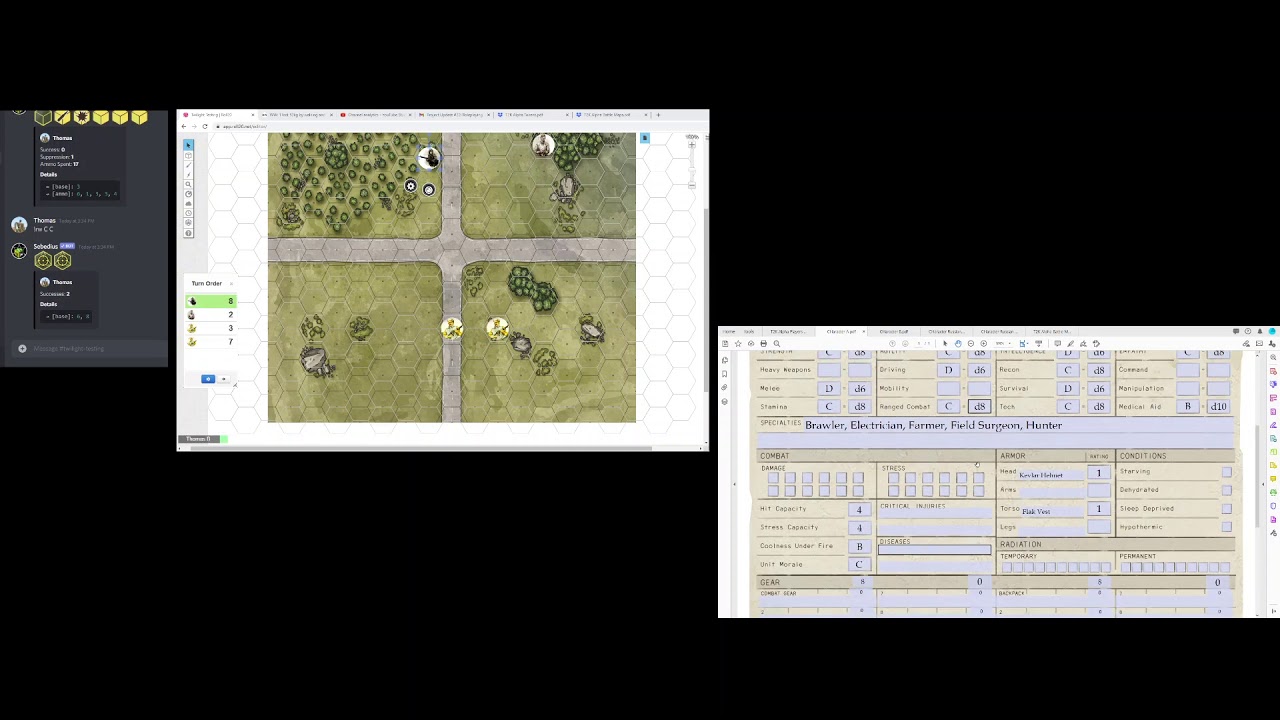The width and height of the screenshot is (1280, 720).
Task: Select the top-right soldier token on map
Action: click(x=543, y=146)
